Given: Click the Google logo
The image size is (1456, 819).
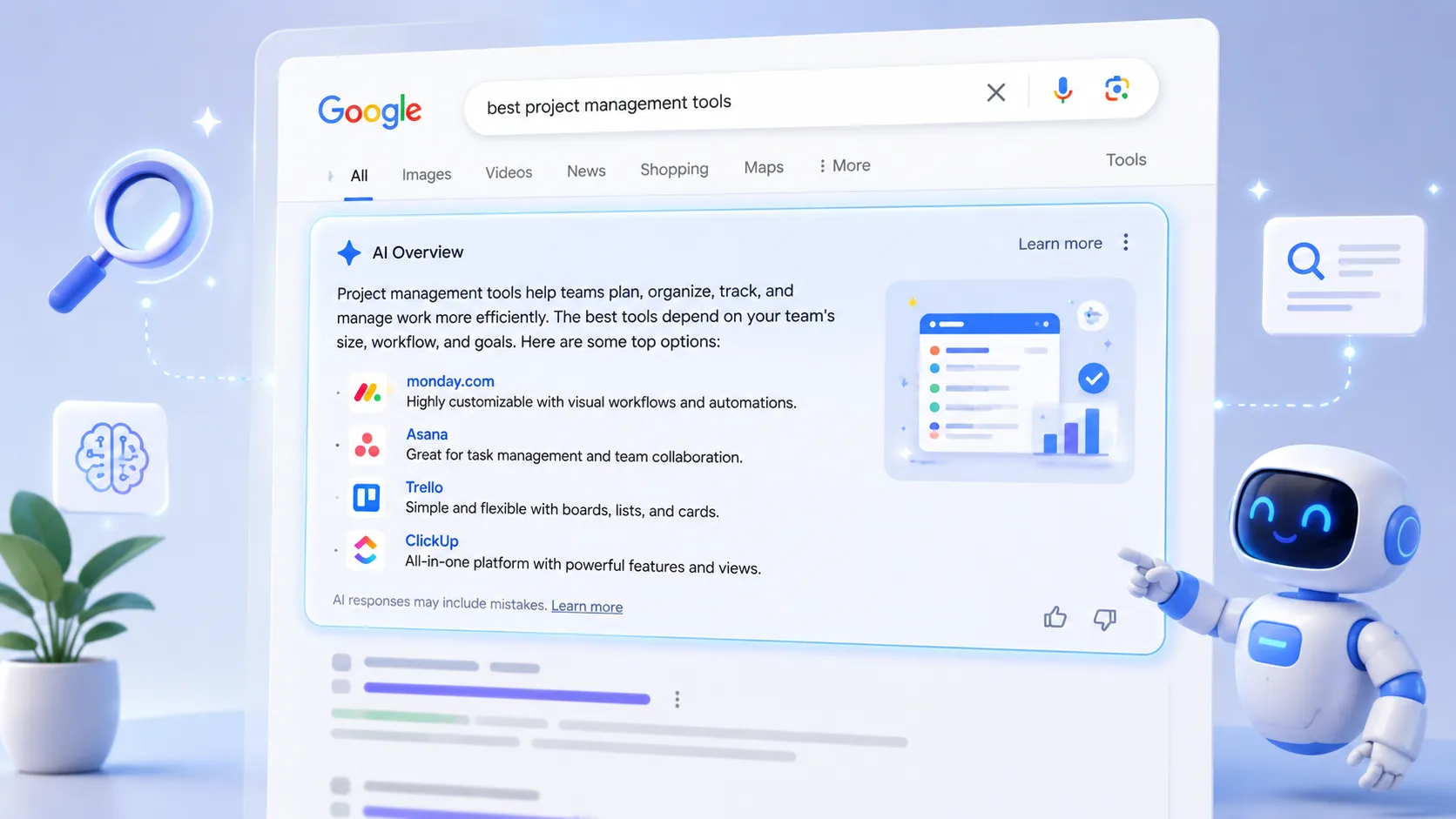Looking at the screenshot, I should pyautogui.click(x=369, y=111).
